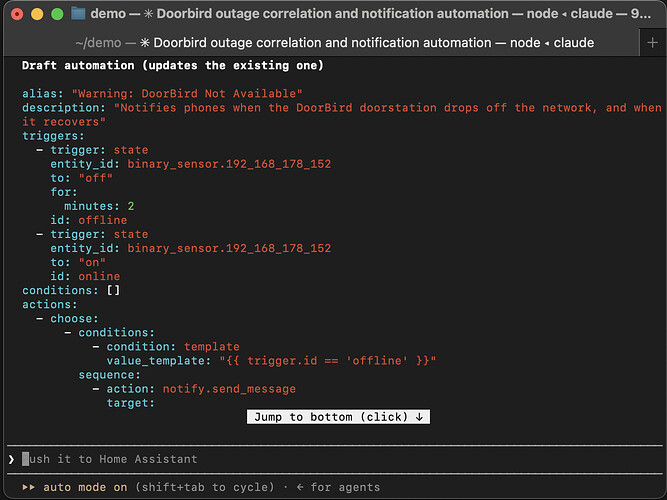The height and width of the screenshot is (500, 667).
Task: Click the alias value "Warning: DoorBird Not Available"
Action: pos(187,94)
